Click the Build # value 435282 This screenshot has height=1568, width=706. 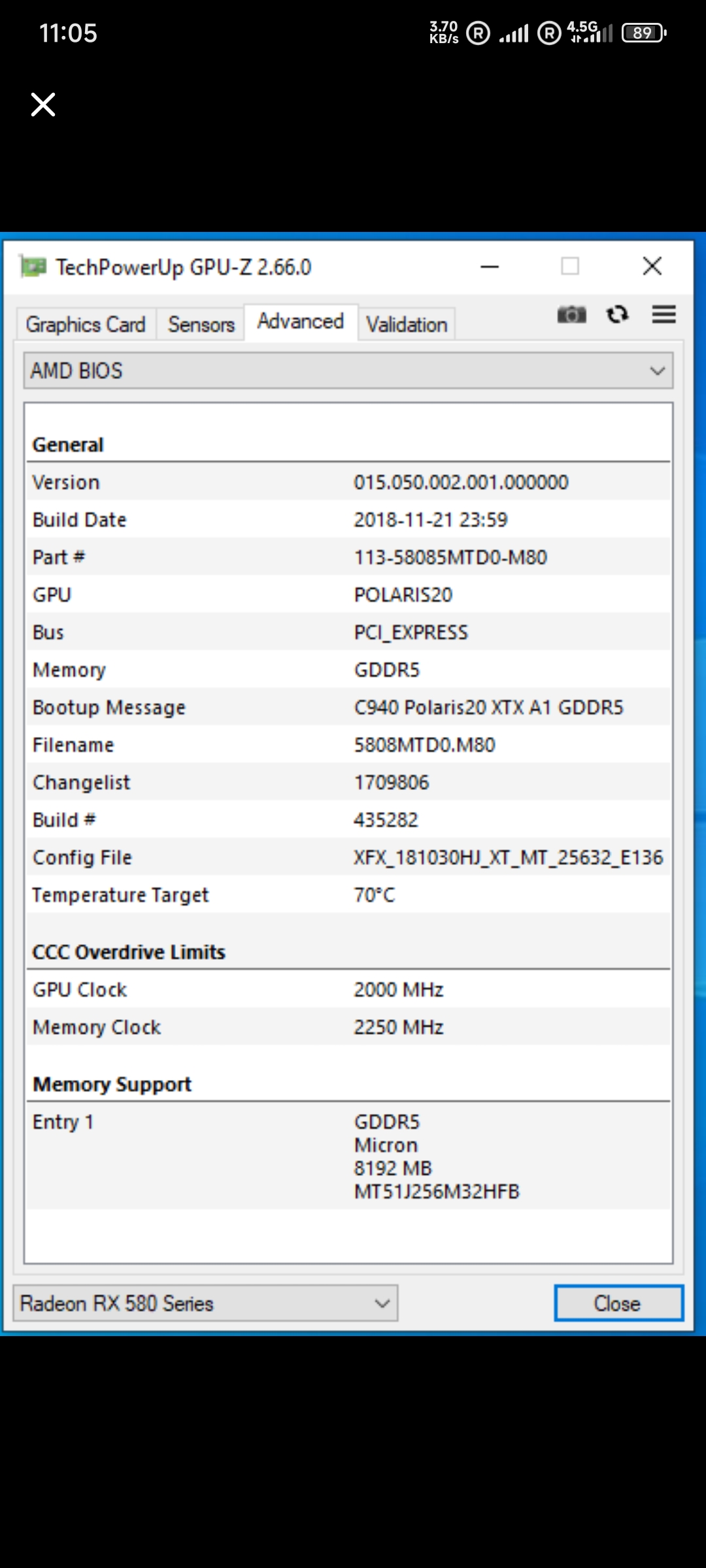point(386,821)
